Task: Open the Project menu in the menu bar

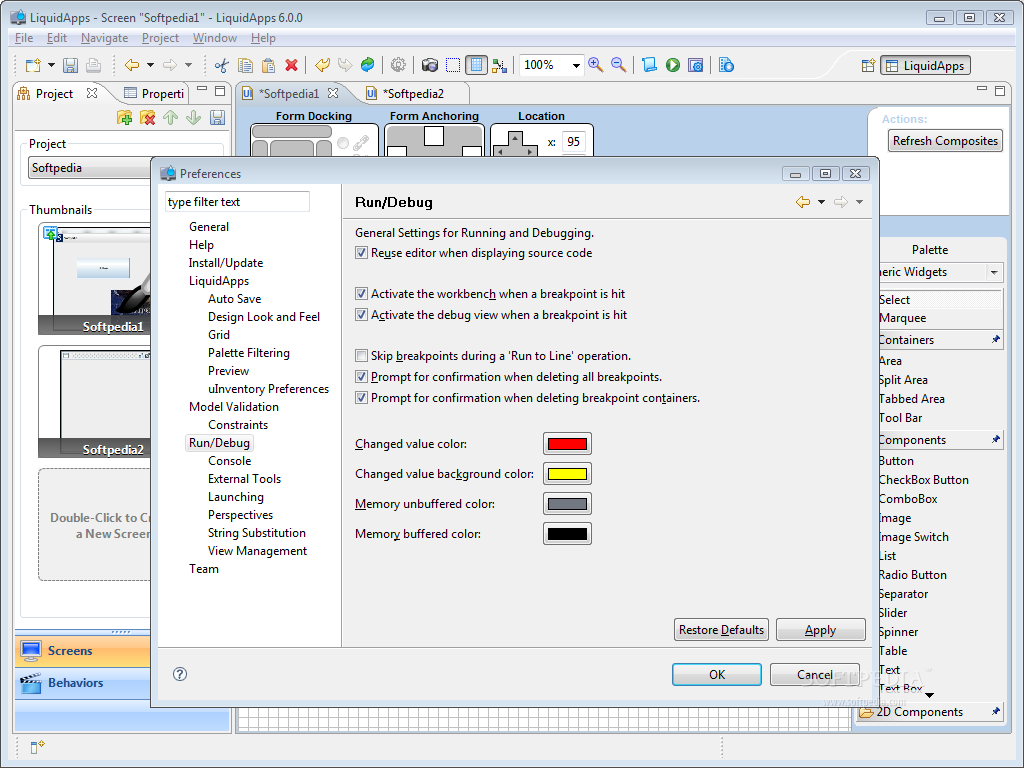Action: (x=160, y=38)
